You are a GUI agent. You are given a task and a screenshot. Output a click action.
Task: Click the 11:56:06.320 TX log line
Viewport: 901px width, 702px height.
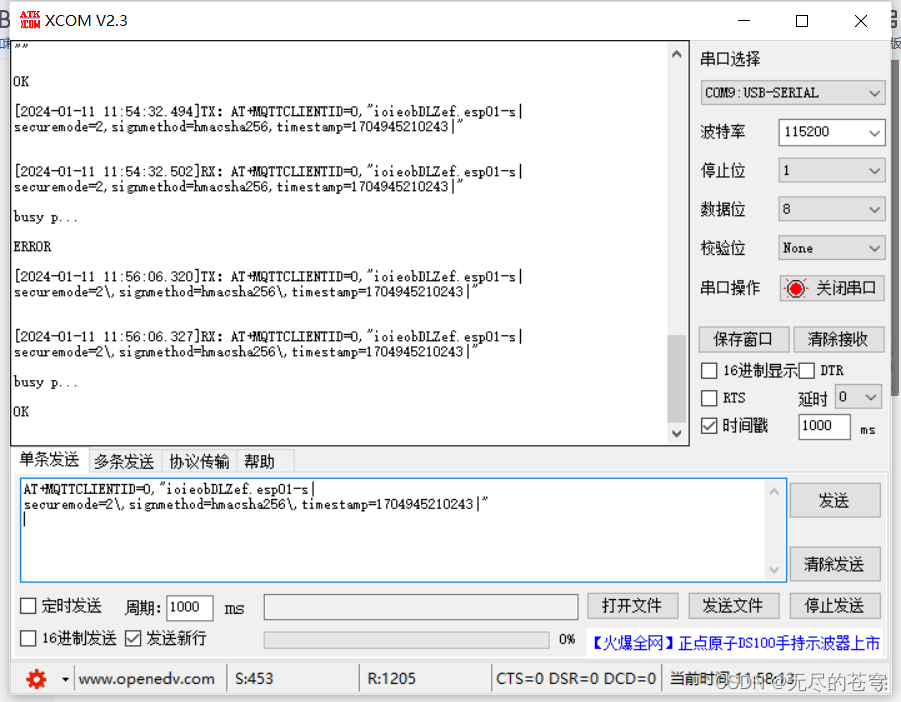[x=268, y=284]
